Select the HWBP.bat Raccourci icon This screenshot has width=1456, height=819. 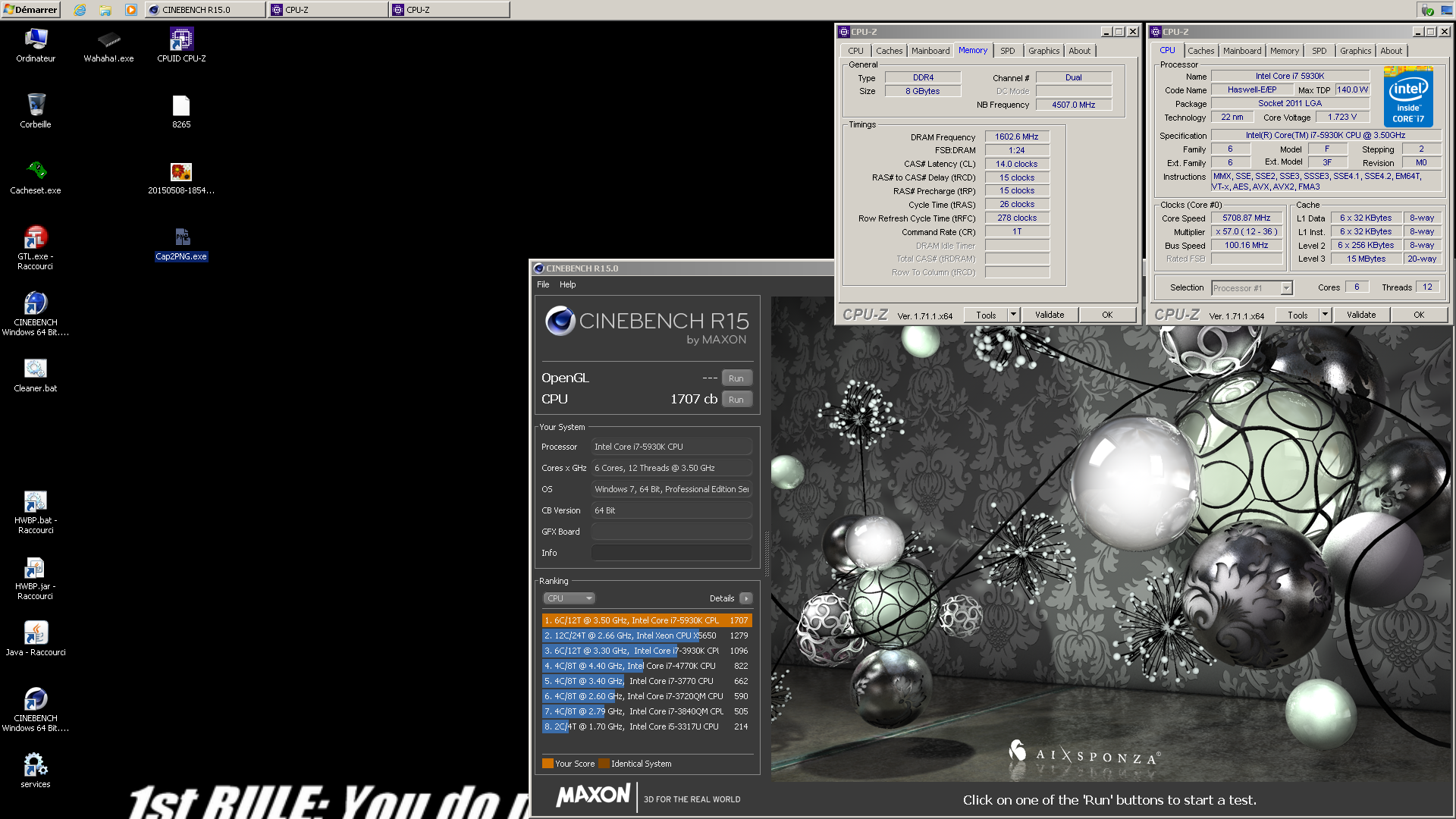[36, 511]
